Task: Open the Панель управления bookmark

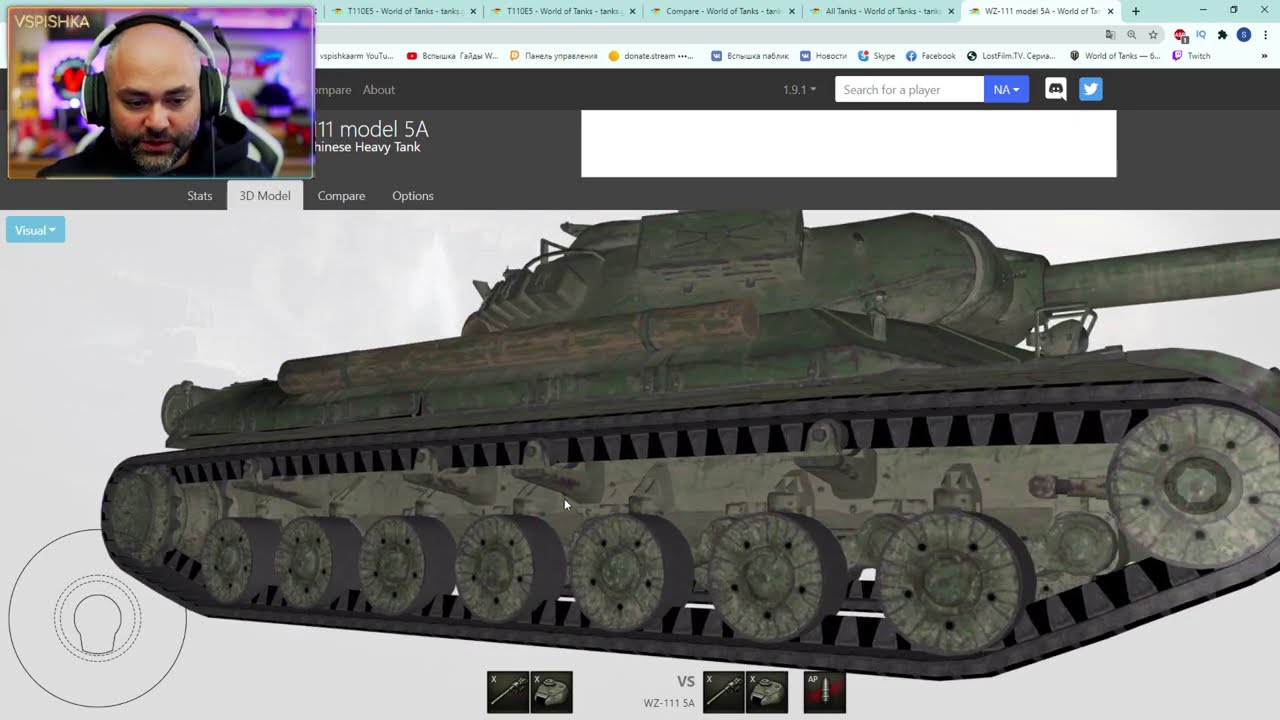Action: pos(554,56)
